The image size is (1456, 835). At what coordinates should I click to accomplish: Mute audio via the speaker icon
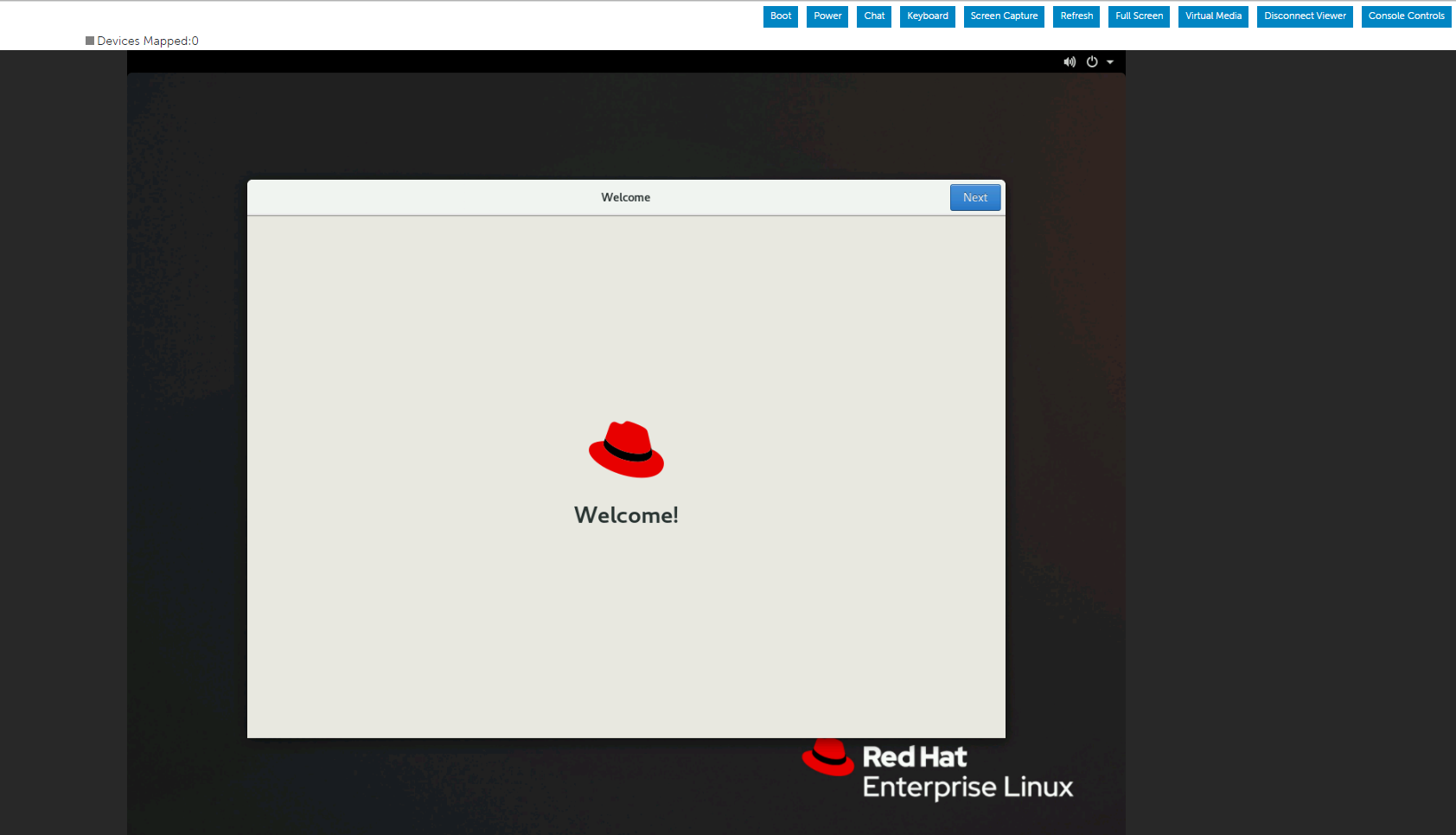pos(1070,61)
